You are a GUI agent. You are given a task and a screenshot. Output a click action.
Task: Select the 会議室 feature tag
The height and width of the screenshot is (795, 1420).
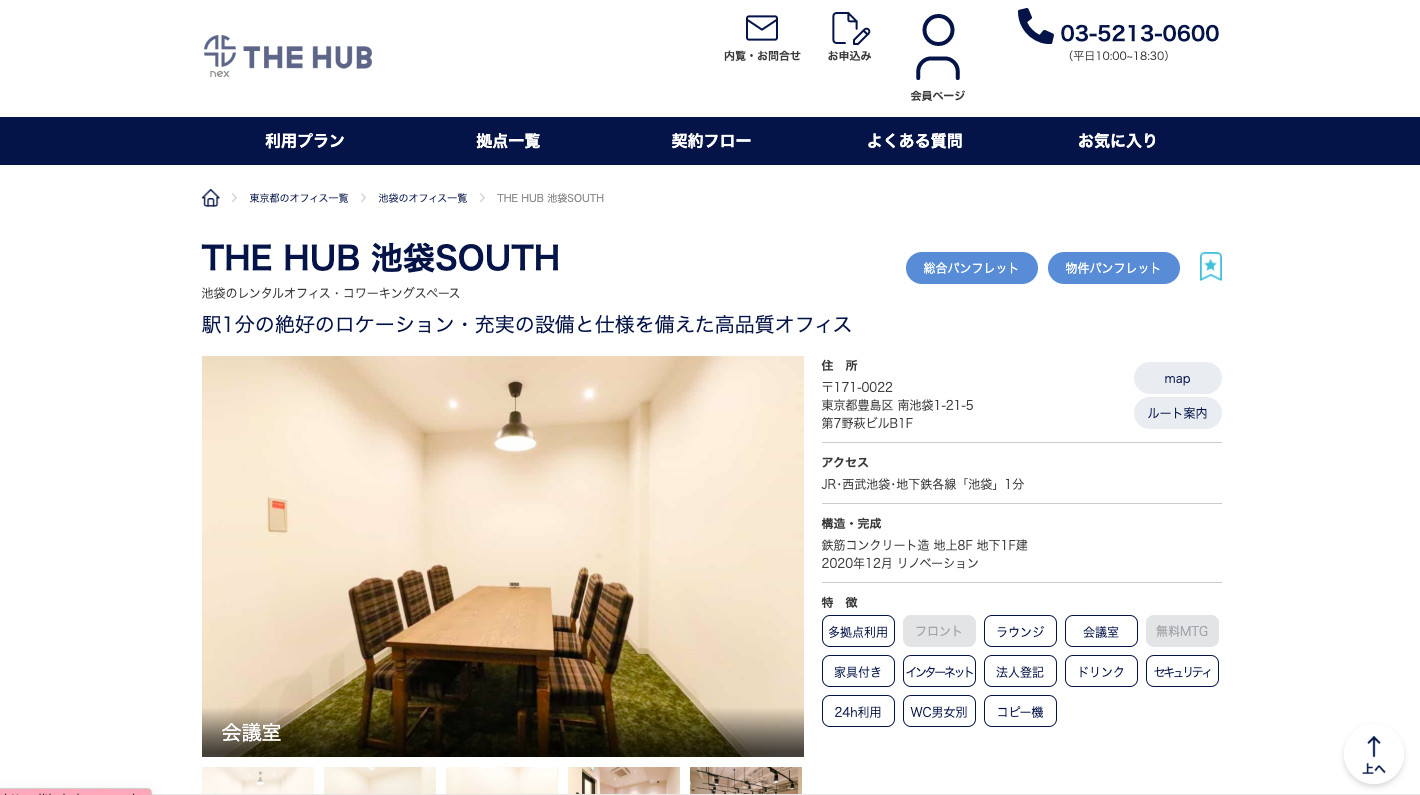click(x=1101, y=631)
